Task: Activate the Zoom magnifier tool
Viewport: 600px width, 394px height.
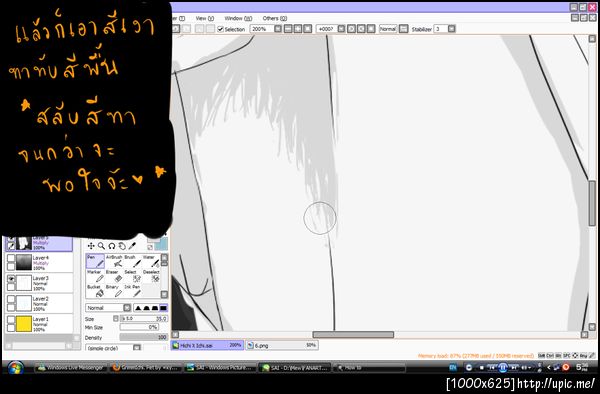Action: [x=101, y=246]
